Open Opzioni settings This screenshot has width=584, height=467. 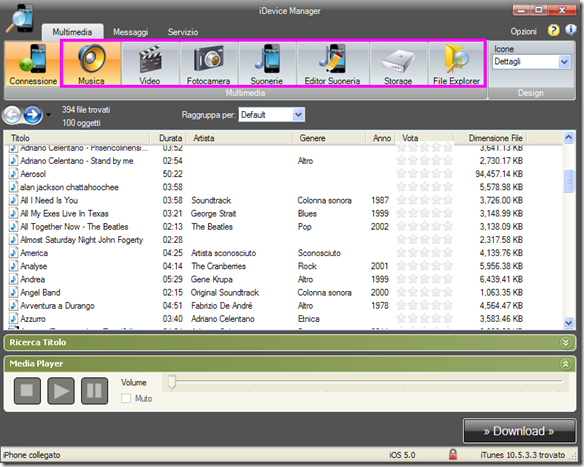(x=523, y=31)
